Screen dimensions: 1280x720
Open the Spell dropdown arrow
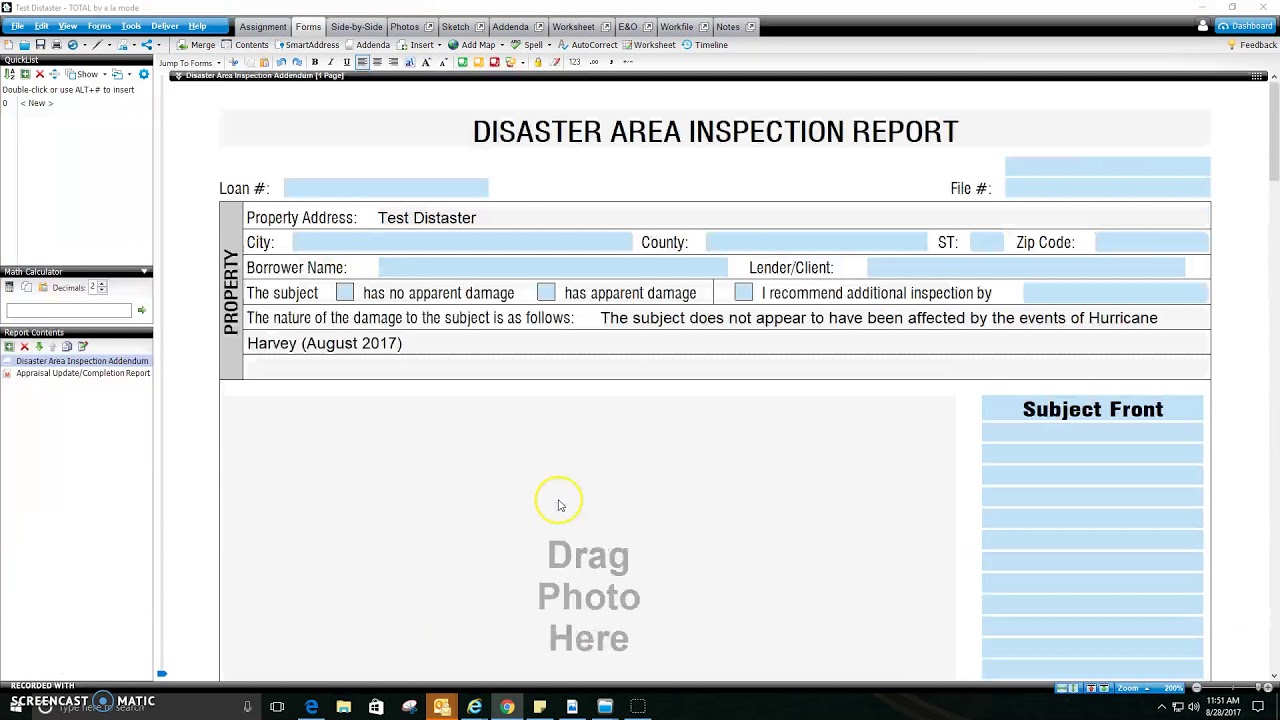point(549,45)
